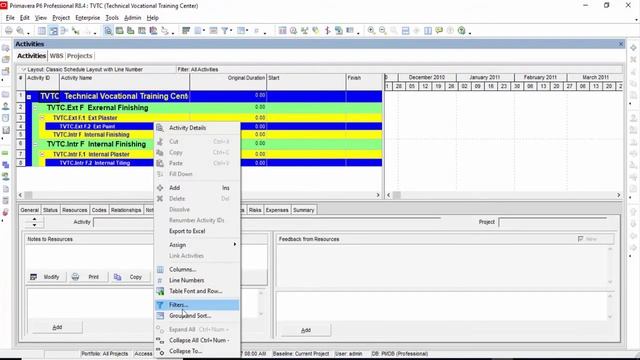
Task: Click Gantt chart scroll right arrow
Action: click(619, 195)
